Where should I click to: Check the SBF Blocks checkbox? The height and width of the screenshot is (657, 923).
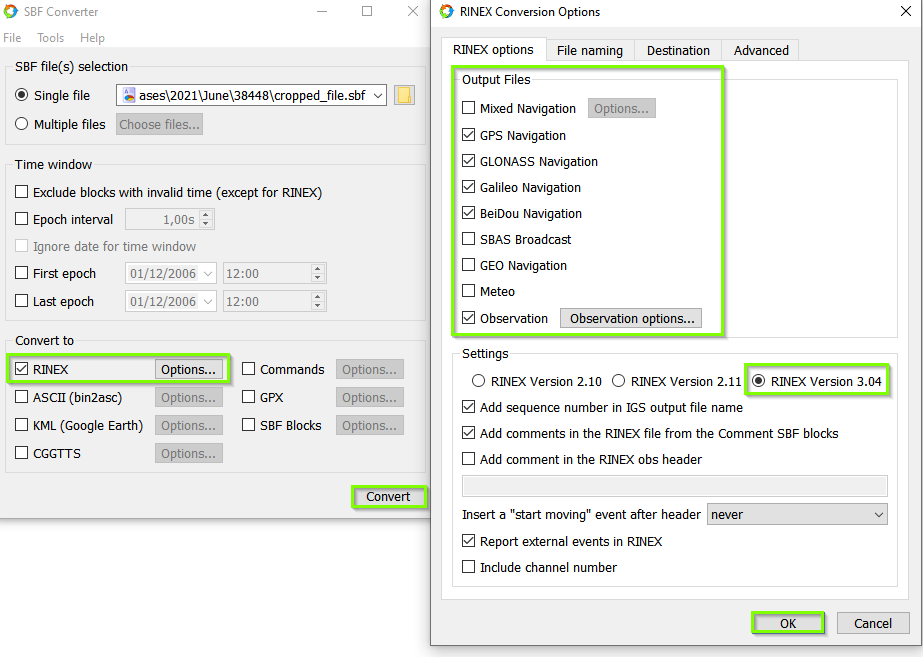[248, 425]
